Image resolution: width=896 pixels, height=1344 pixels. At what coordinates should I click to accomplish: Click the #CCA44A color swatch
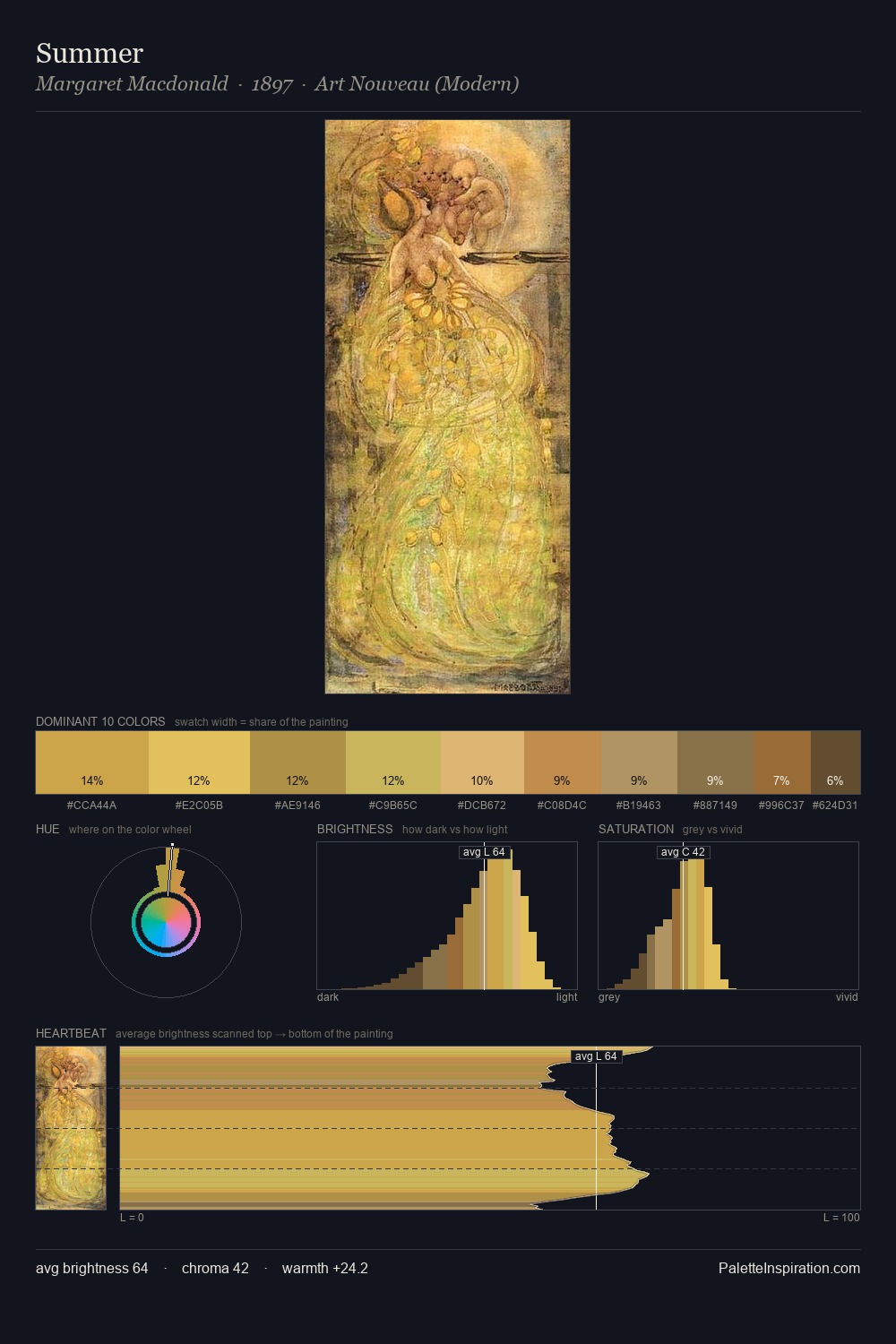[x=92, y=762]
